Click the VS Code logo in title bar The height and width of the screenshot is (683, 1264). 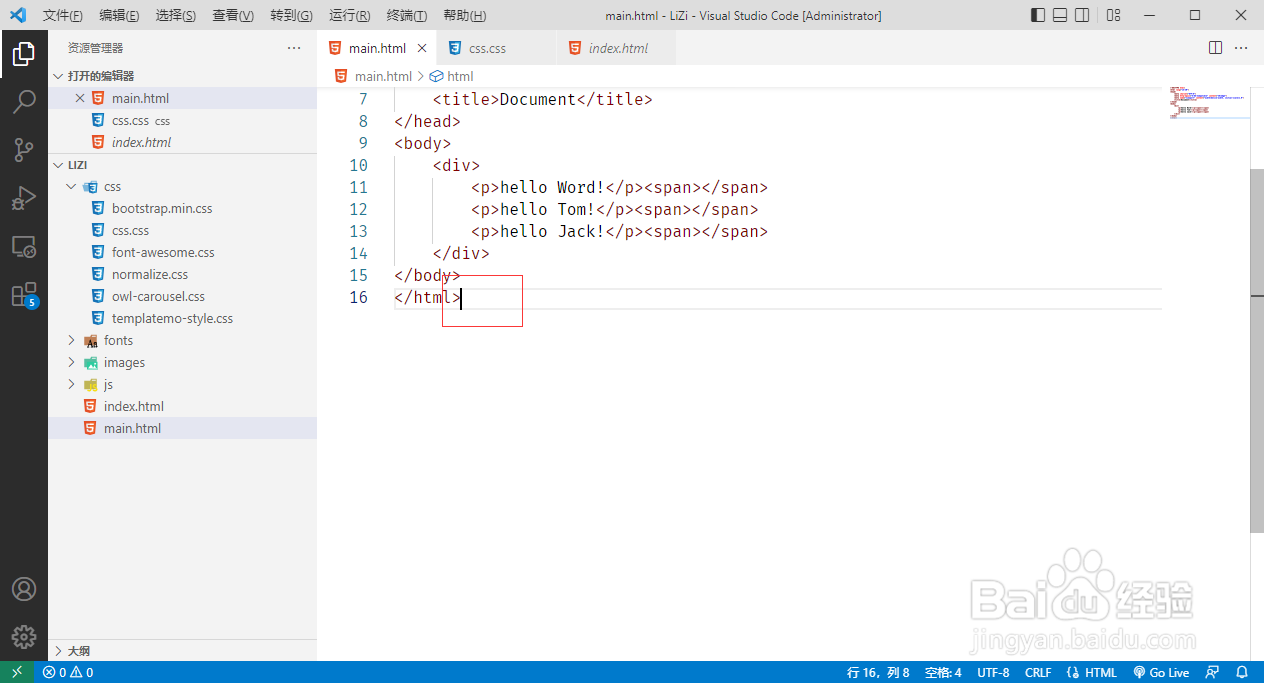pyautogui.click(x=18, y=15)
